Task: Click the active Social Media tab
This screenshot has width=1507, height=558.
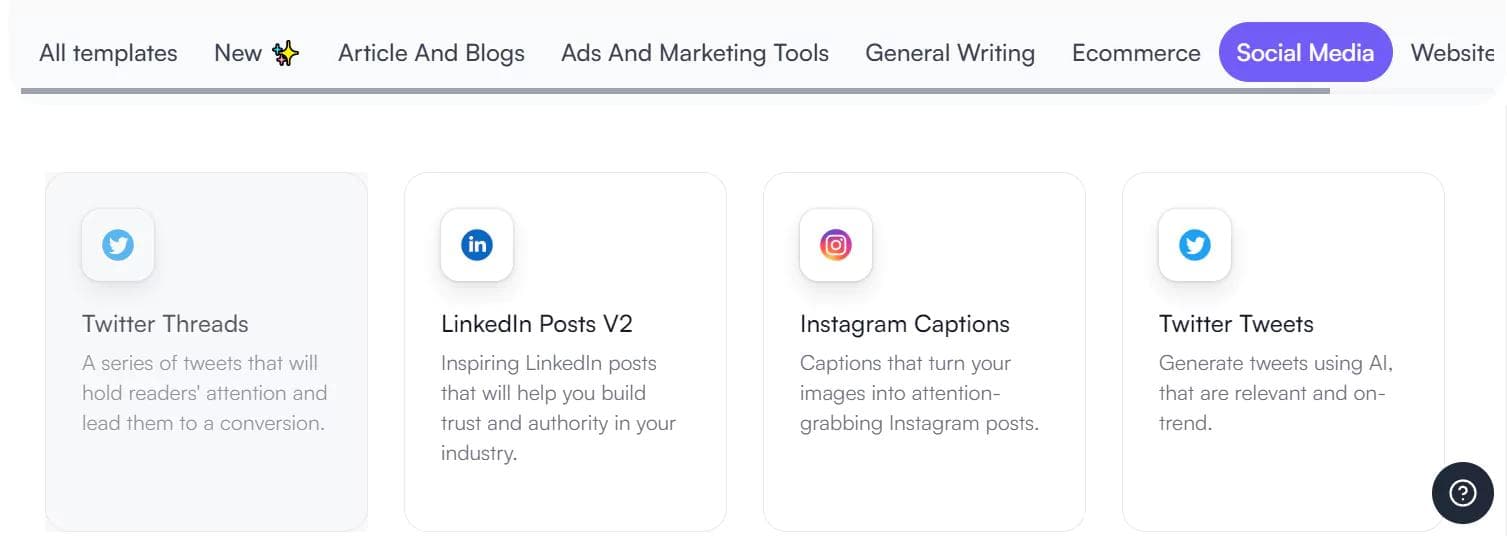Action: coord(1305,52)
